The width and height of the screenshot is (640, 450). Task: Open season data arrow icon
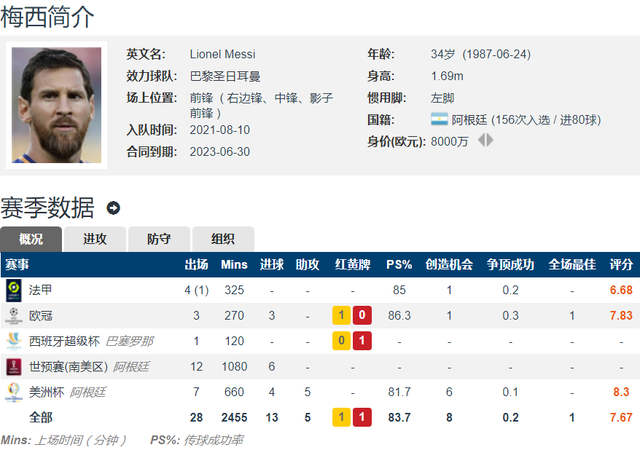[x=113, y=208]
